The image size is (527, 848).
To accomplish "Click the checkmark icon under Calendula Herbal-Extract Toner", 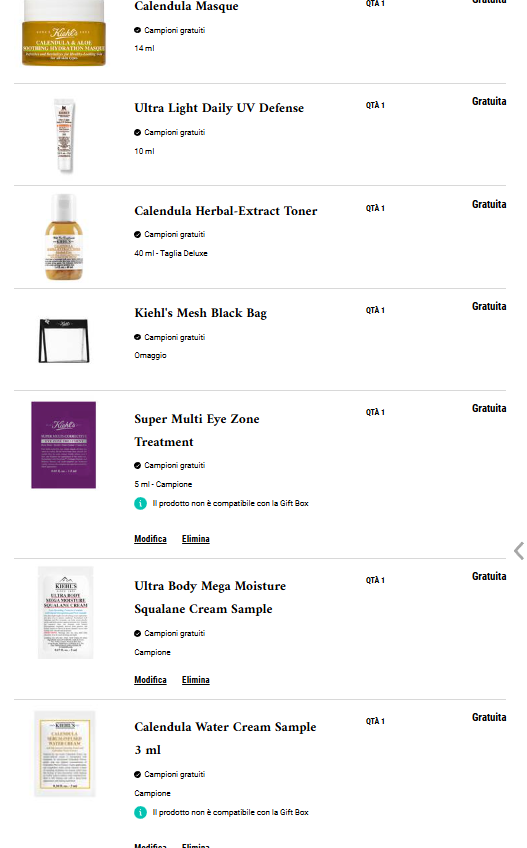I will coord(137,235).
